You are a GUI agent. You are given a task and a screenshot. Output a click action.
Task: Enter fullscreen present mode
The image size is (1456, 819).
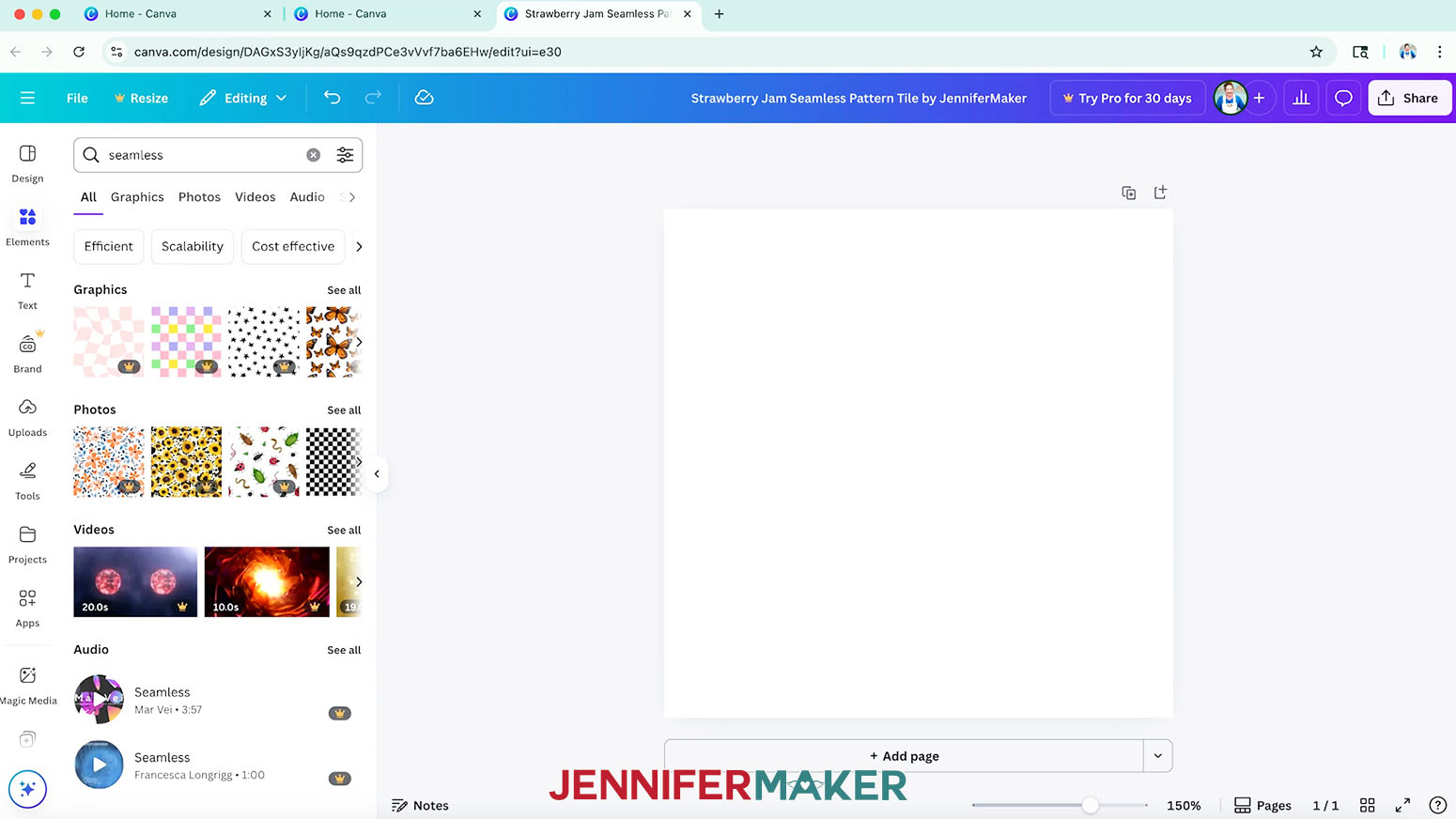point(1402,805)
